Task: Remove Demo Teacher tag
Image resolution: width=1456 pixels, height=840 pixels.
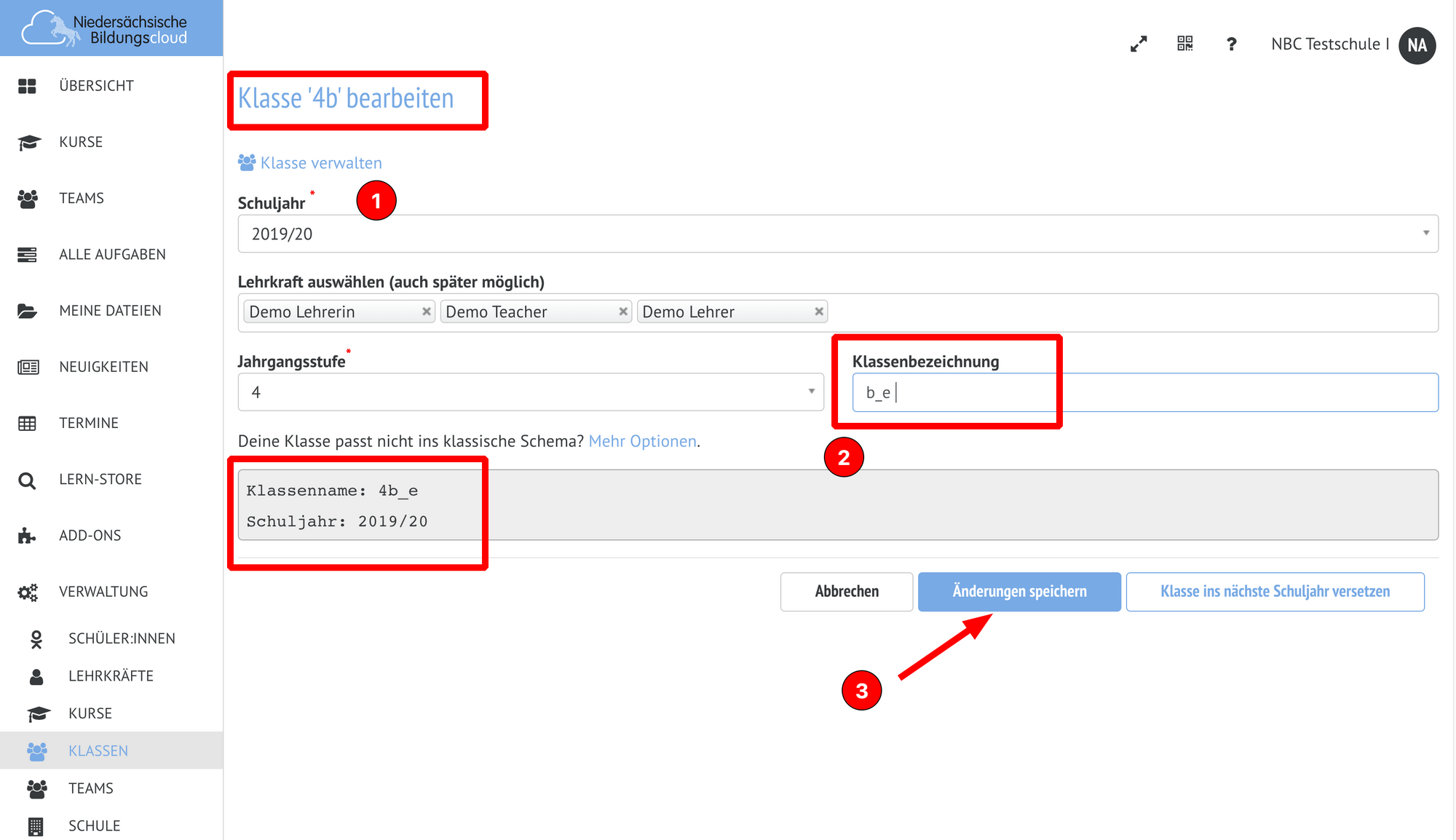Action: click(623, 312)
